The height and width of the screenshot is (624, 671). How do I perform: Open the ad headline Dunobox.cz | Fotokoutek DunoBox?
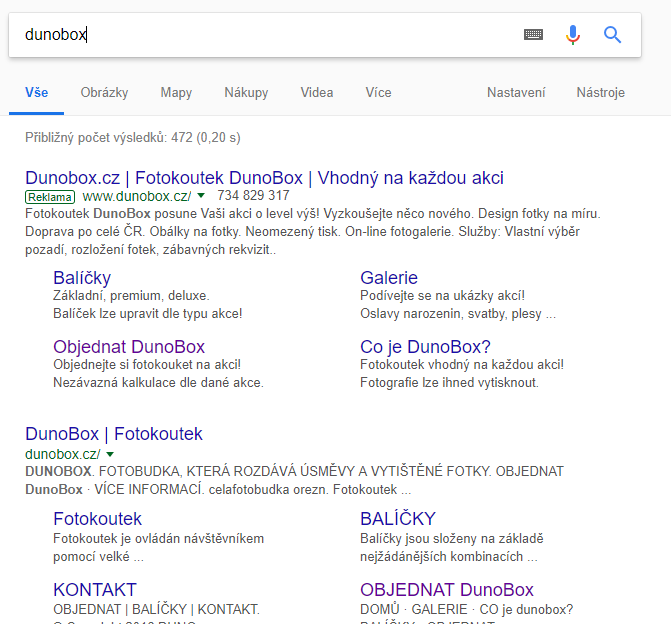pos(264,178)
